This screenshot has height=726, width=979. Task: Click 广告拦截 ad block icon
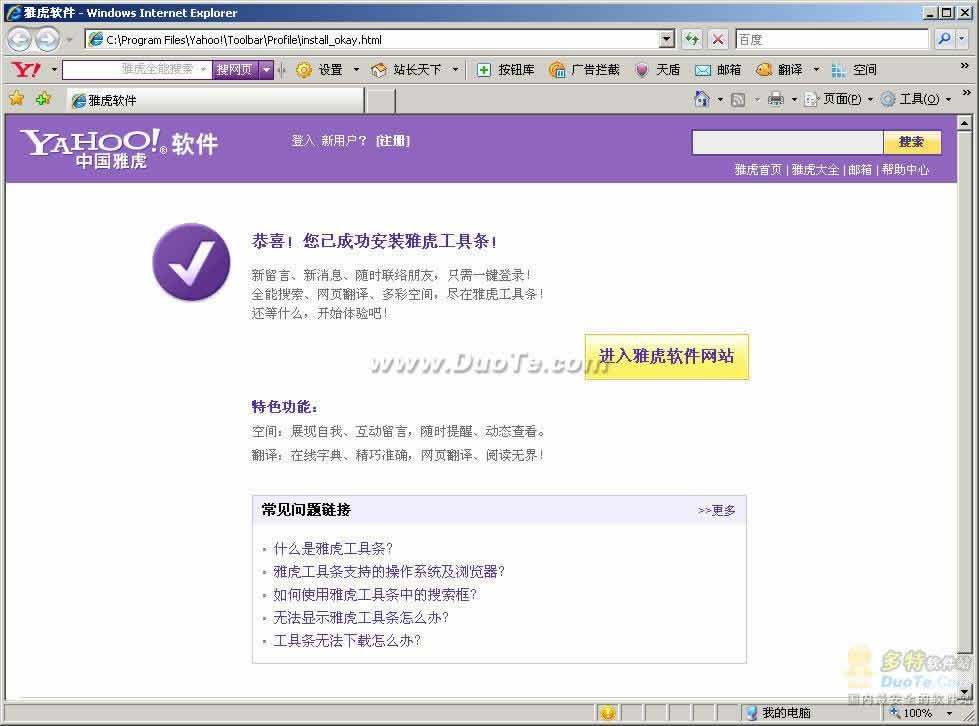(x=557, y=70)
